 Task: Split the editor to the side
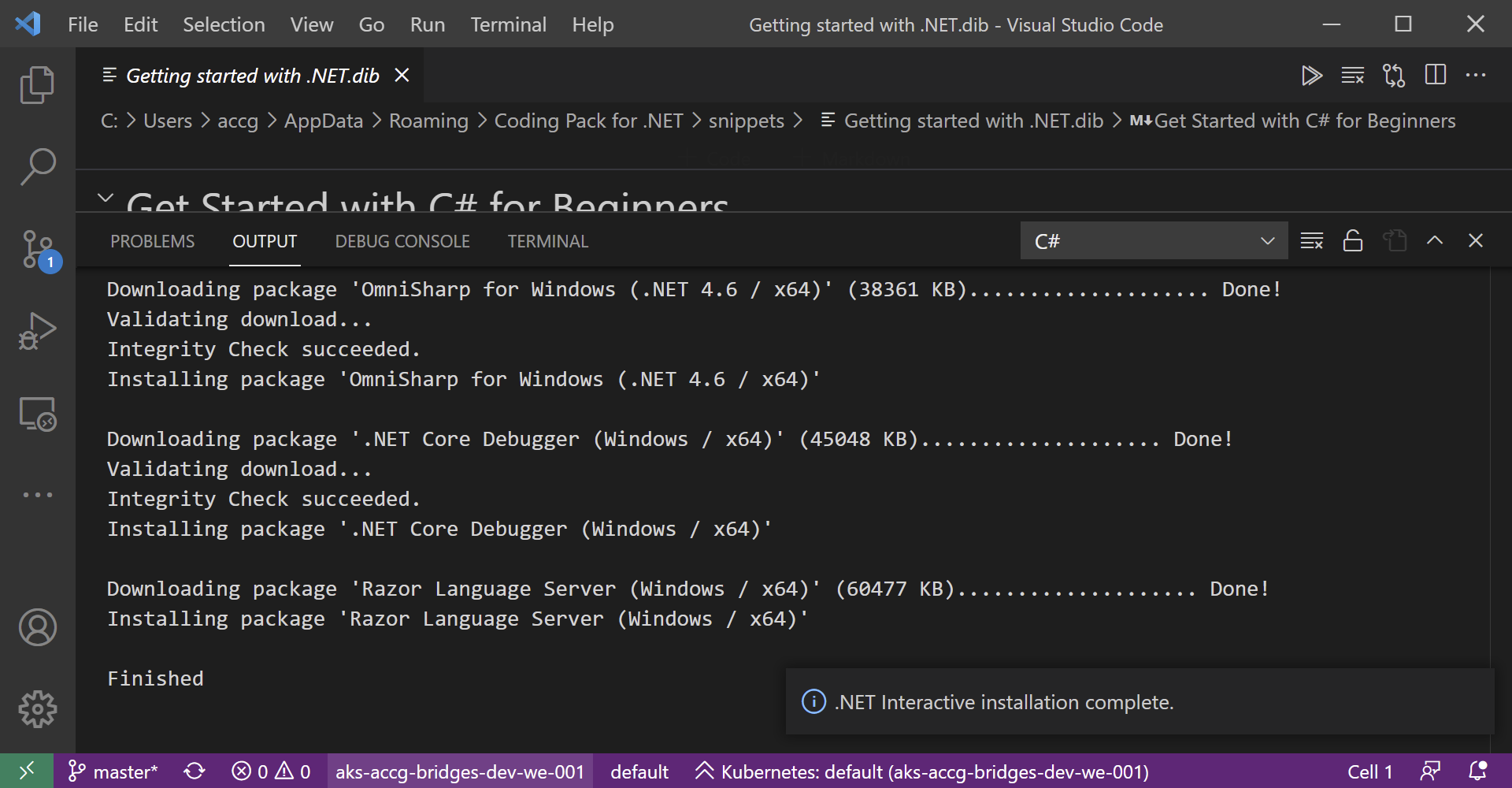point(1436,76)
